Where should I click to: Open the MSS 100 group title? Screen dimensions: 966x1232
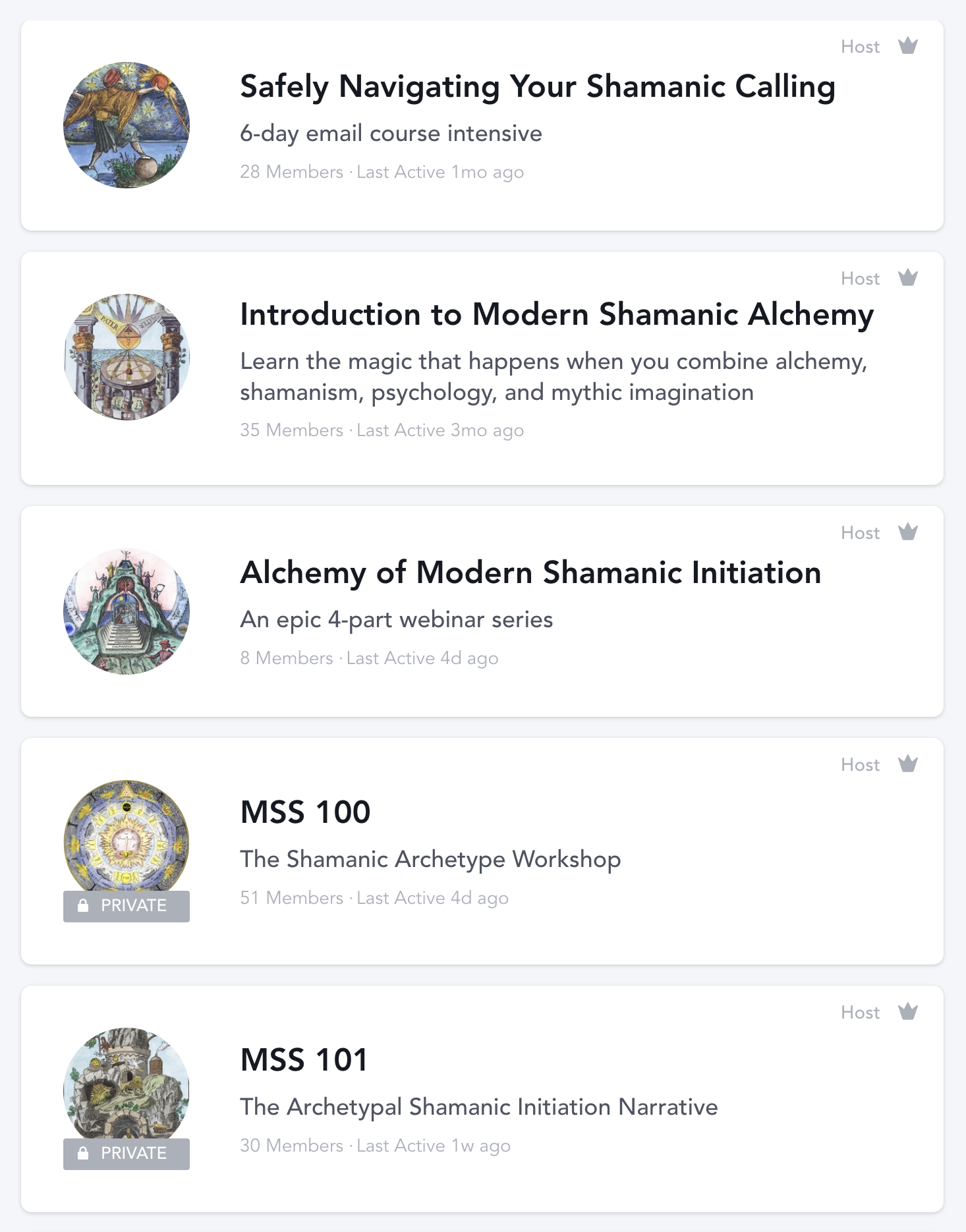(x=305, y=812)
